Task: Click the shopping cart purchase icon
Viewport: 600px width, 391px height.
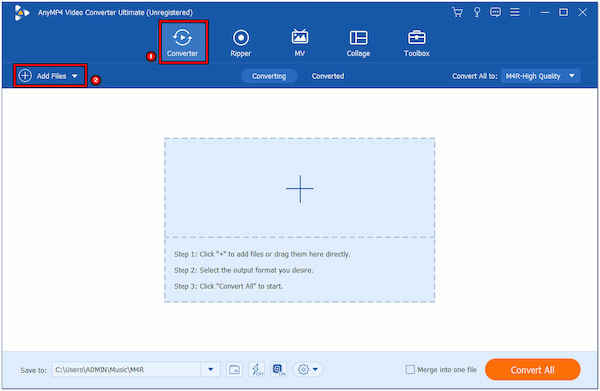Action: [x=457, y=12]
